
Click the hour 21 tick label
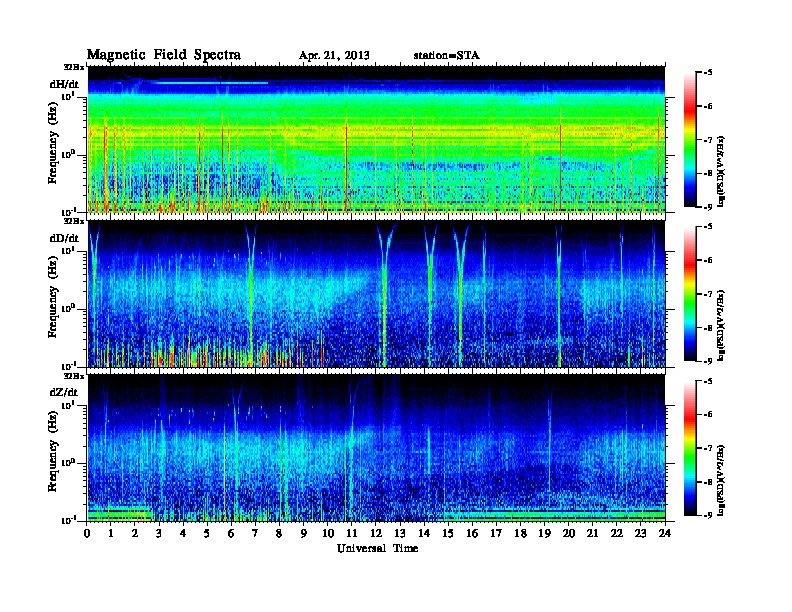point(593,533)
